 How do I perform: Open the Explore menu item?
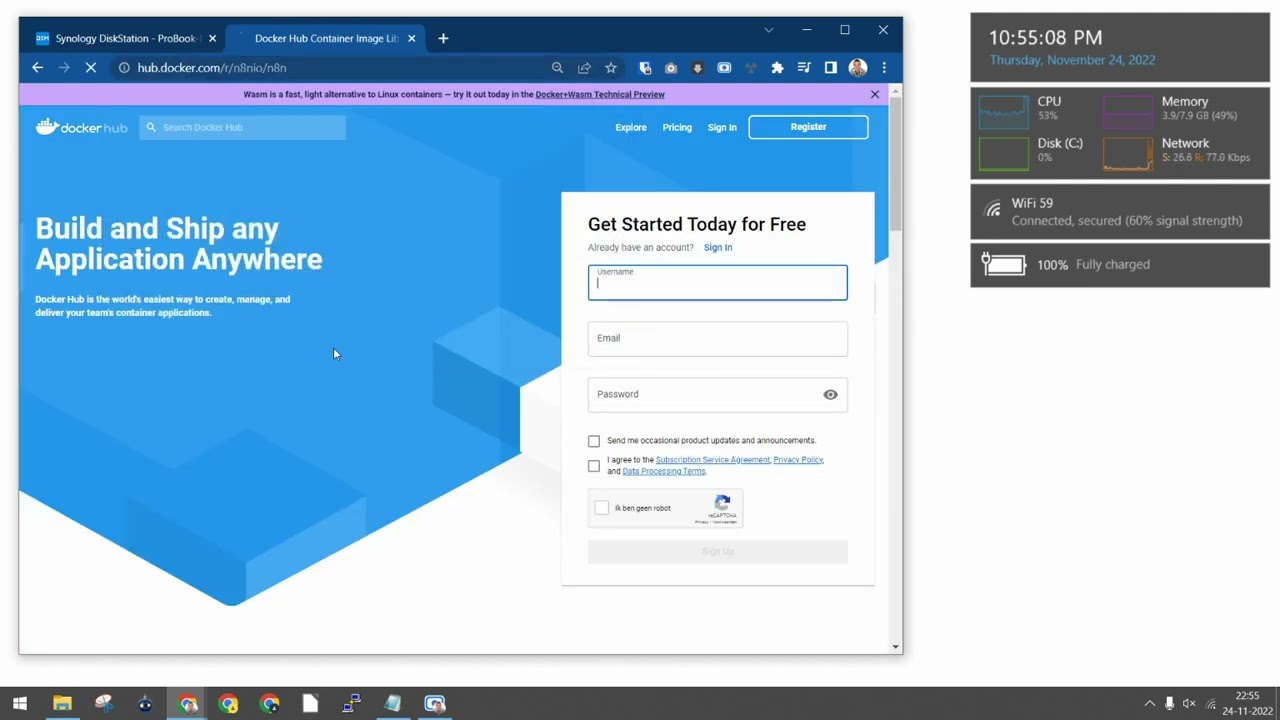click(x=631, y=127)
